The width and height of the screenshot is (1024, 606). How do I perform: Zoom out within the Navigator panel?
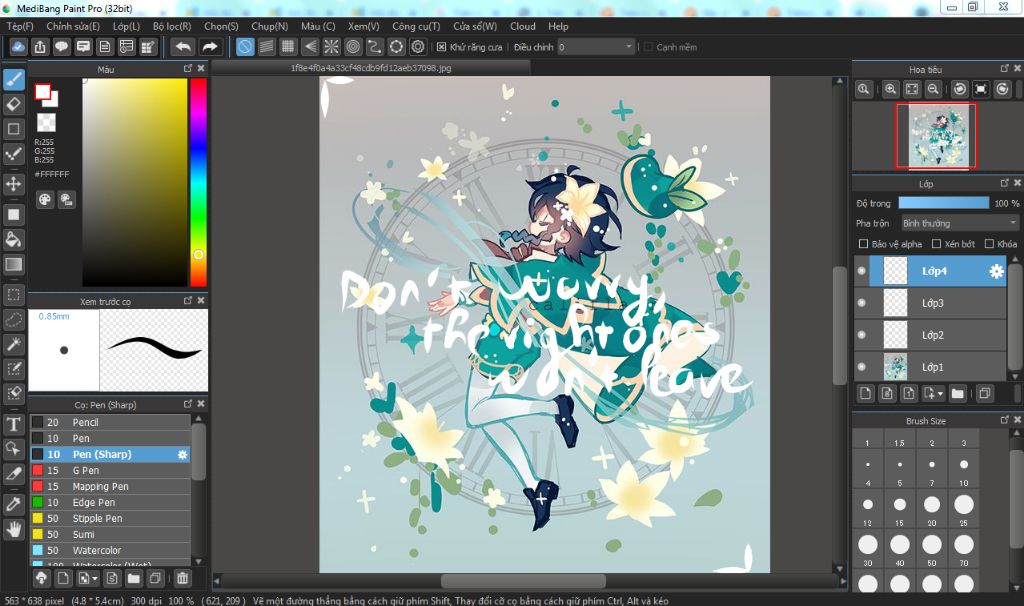click(933, 89)
